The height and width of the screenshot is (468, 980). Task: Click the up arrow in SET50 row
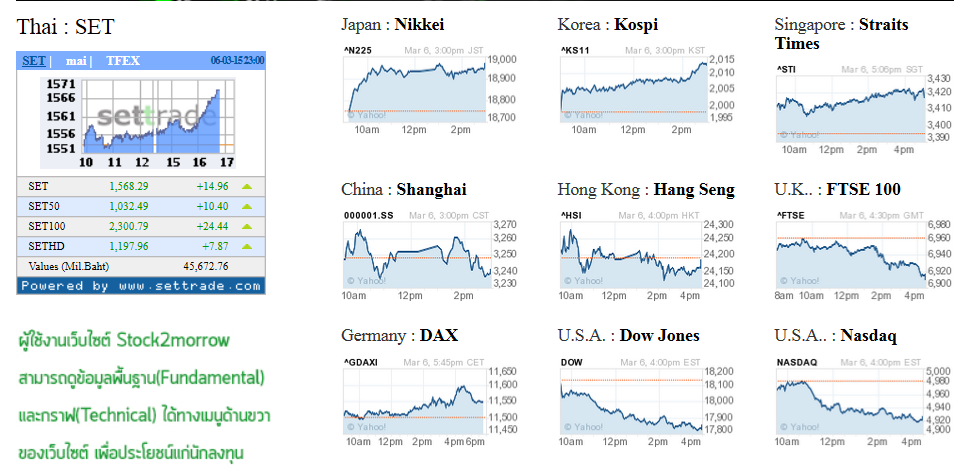(248, 206)
